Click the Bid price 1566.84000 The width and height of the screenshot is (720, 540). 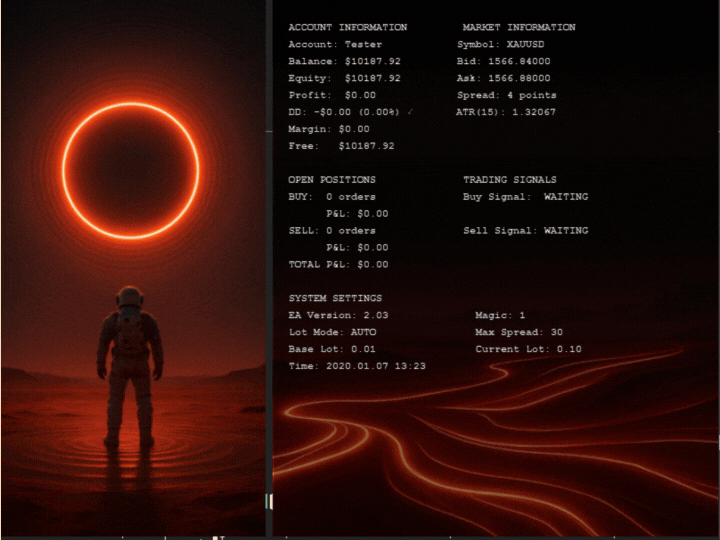[518, 62]
